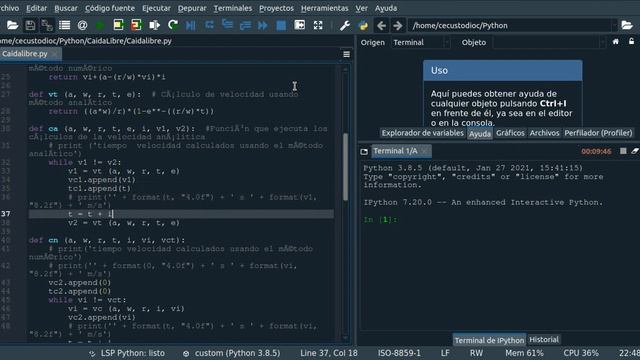Click the IPython console In [1] prompt
This screenshot has height=360, width=640.
click(x=380, y=220)
